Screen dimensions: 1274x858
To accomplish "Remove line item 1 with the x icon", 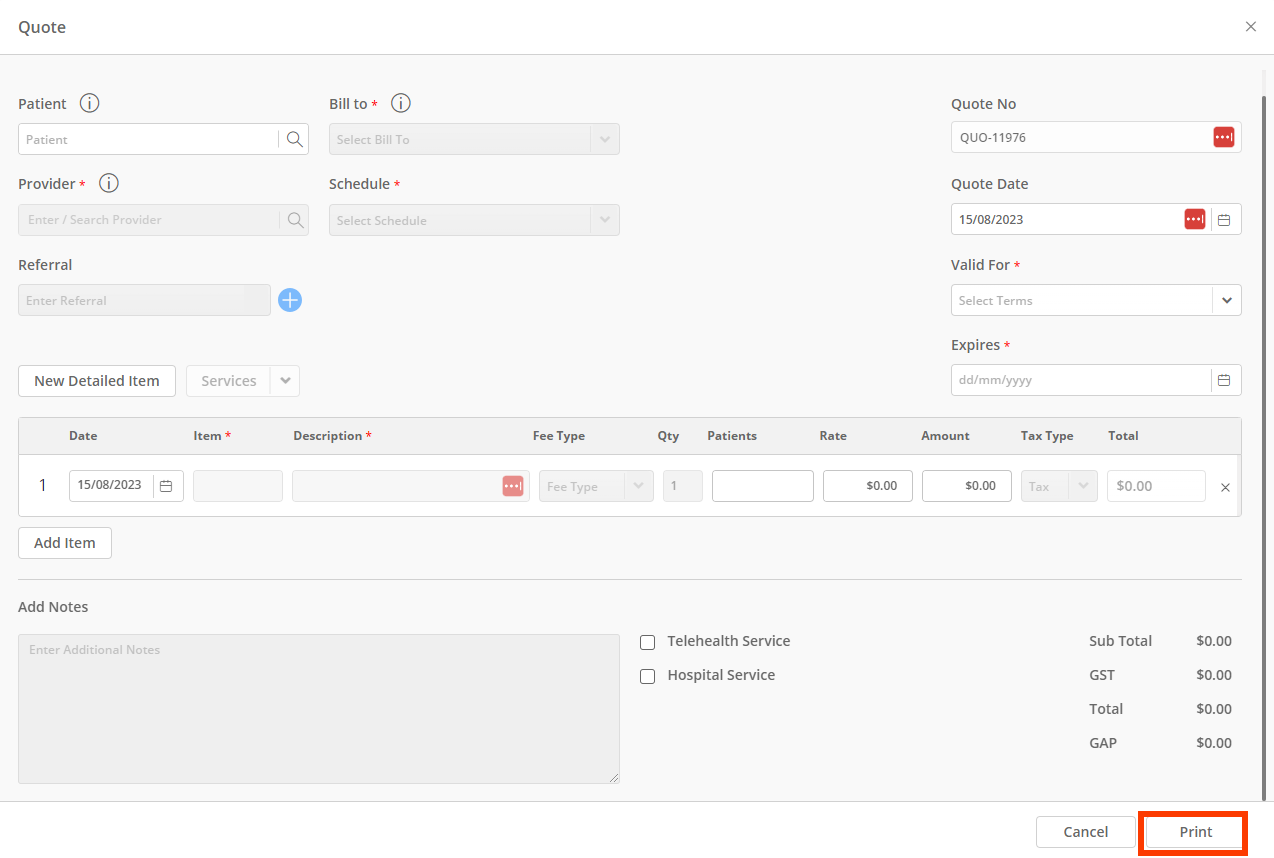I will coord(1225,487).
